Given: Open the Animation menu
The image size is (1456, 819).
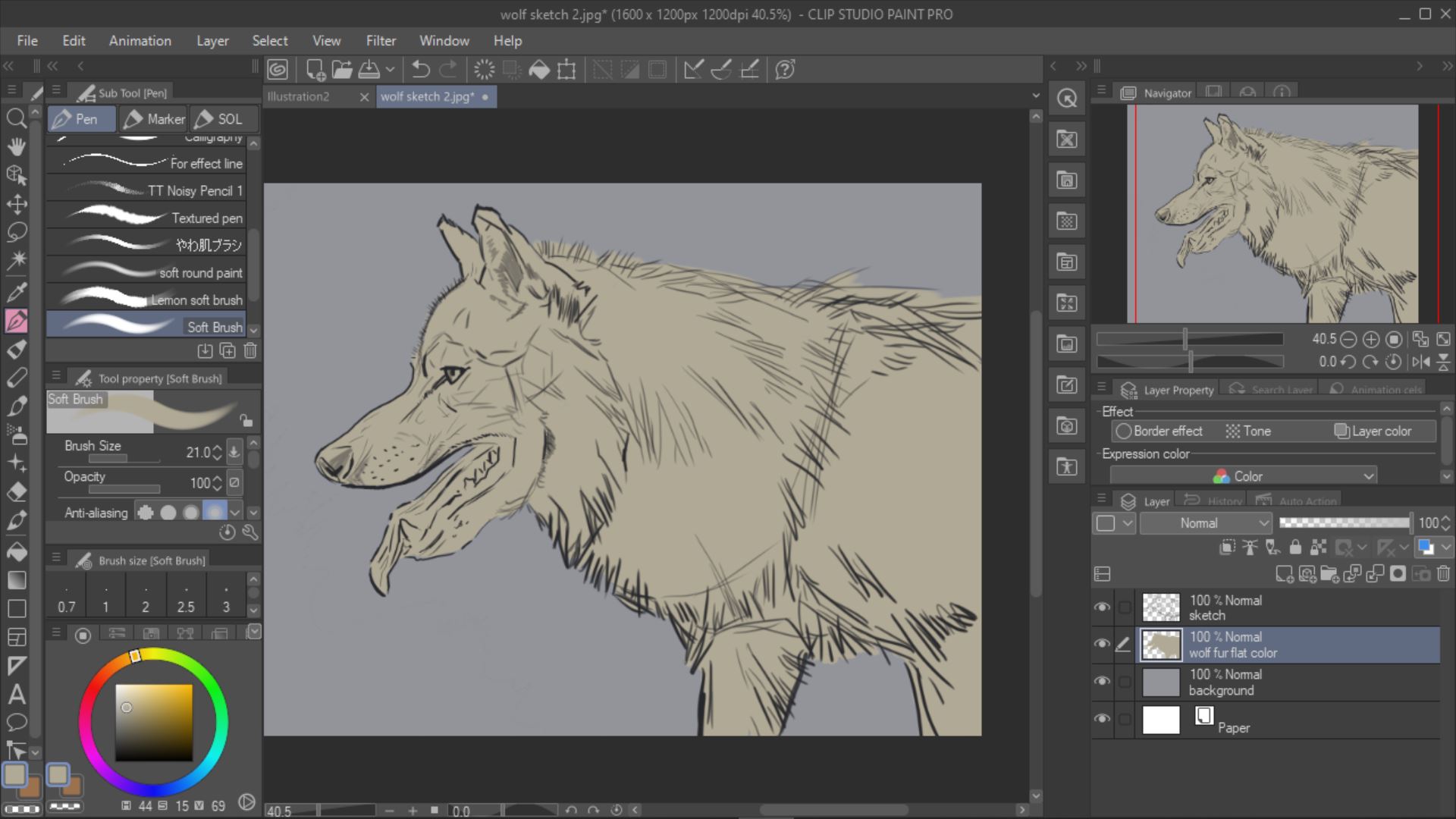Looking at the screenshot, I should pyautogui.click(x=140, y=41).
